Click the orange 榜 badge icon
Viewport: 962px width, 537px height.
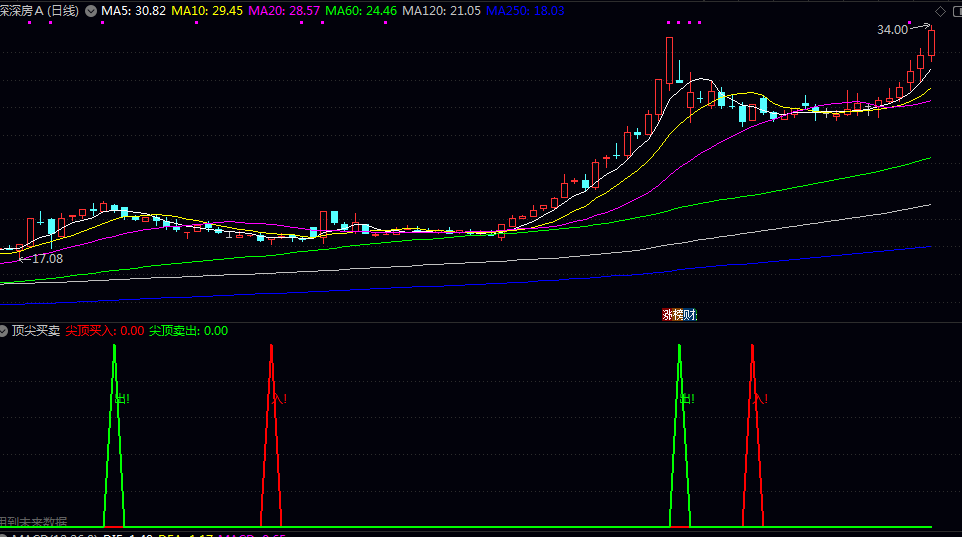click(679, 315)
